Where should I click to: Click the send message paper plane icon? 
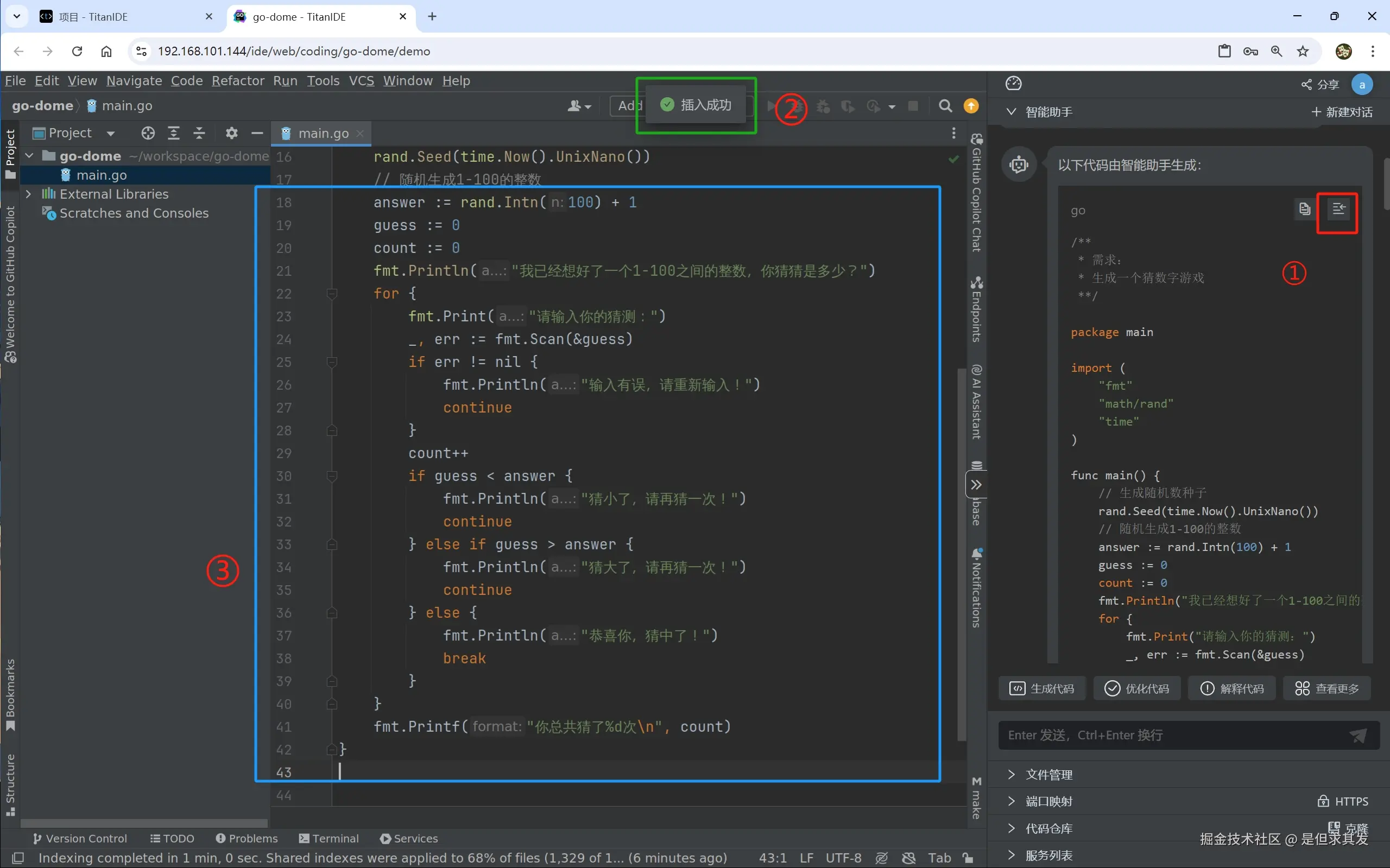tap(1358, 736)
